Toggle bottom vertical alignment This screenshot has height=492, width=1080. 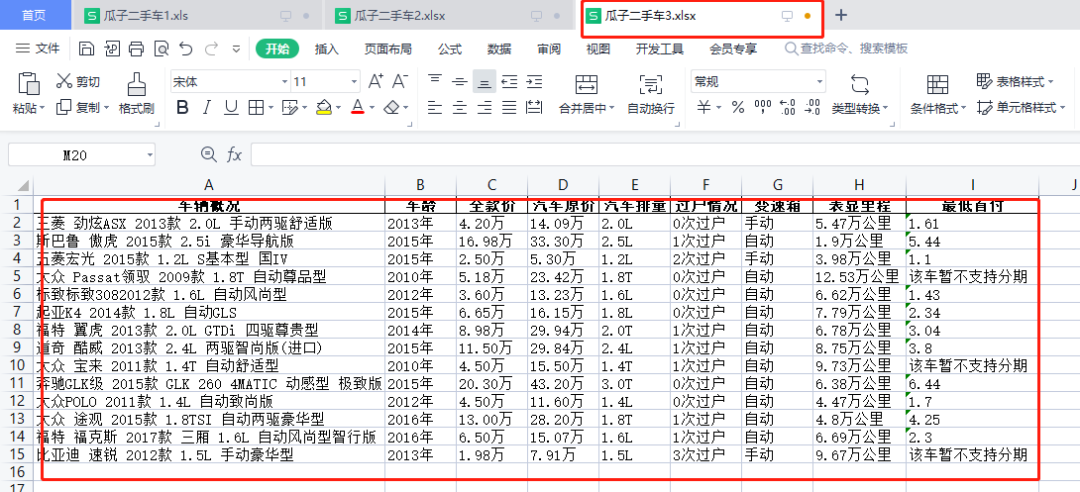(484, 81)
